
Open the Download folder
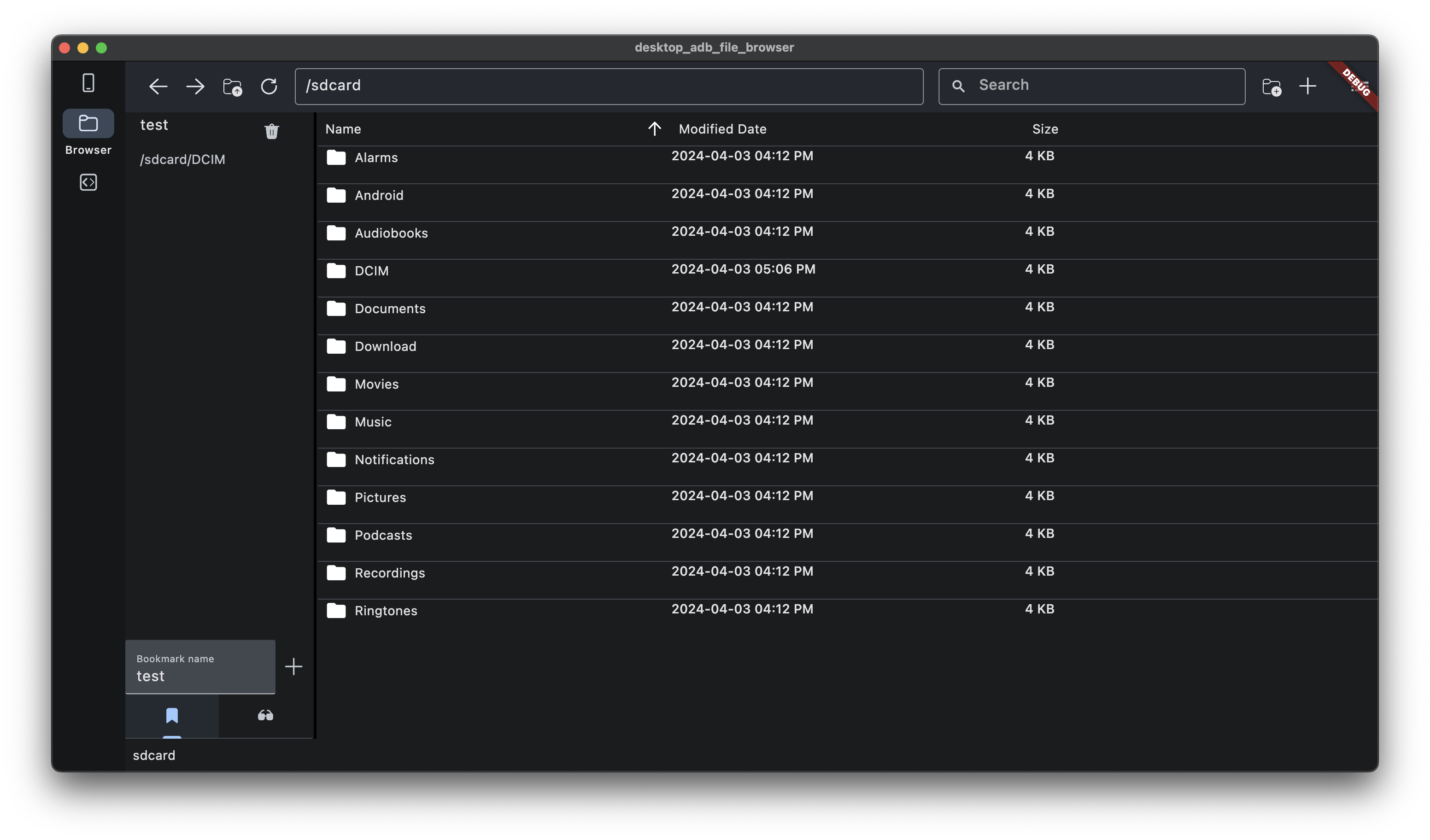coord(385,347)
